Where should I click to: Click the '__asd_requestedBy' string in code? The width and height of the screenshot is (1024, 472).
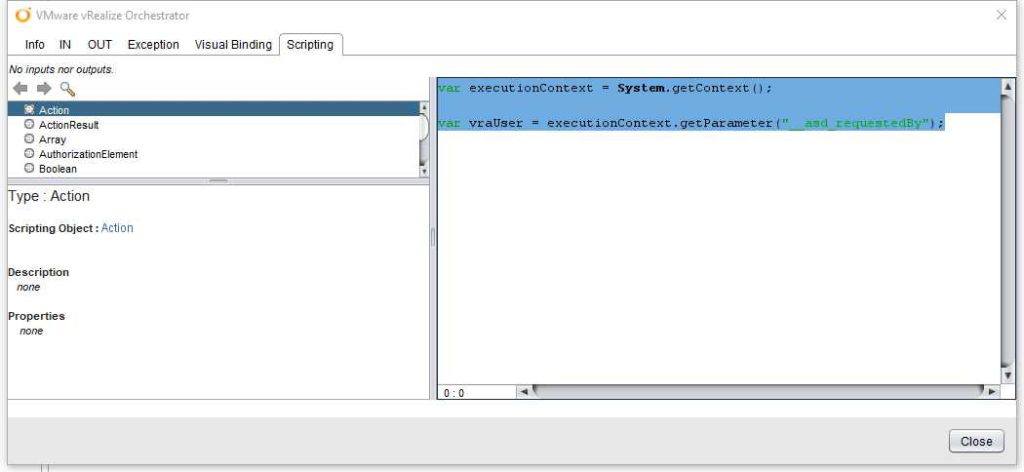click(856, 123)
